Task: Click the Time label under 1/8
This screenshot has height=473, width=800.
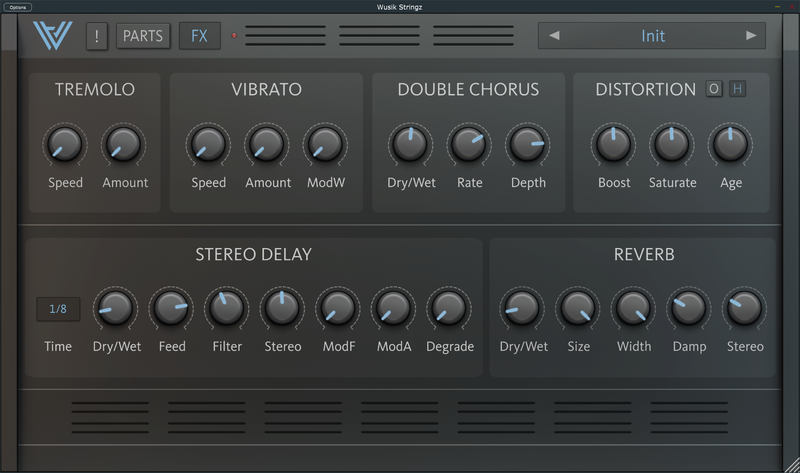Action: [x=58, y=346]
